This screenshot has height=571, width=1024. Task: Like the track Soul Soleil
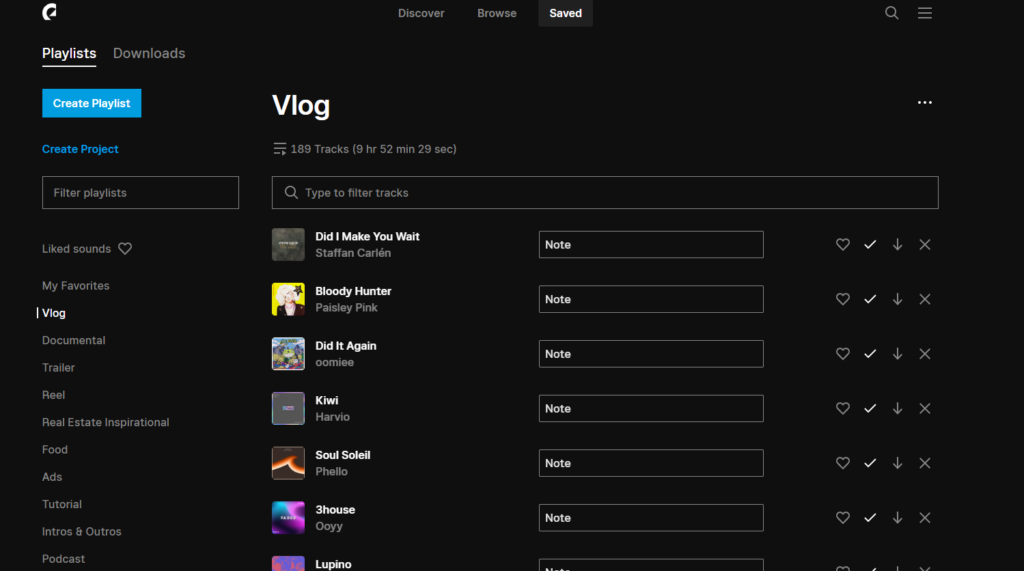coord(842,463)
